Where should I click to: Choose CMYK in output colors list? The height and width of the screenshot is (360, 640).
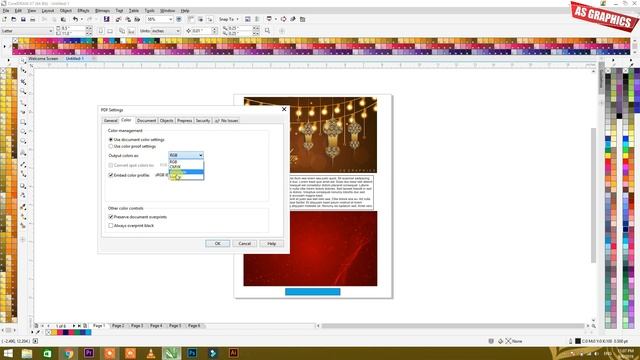pyautogui.click(x=186, y=167)
